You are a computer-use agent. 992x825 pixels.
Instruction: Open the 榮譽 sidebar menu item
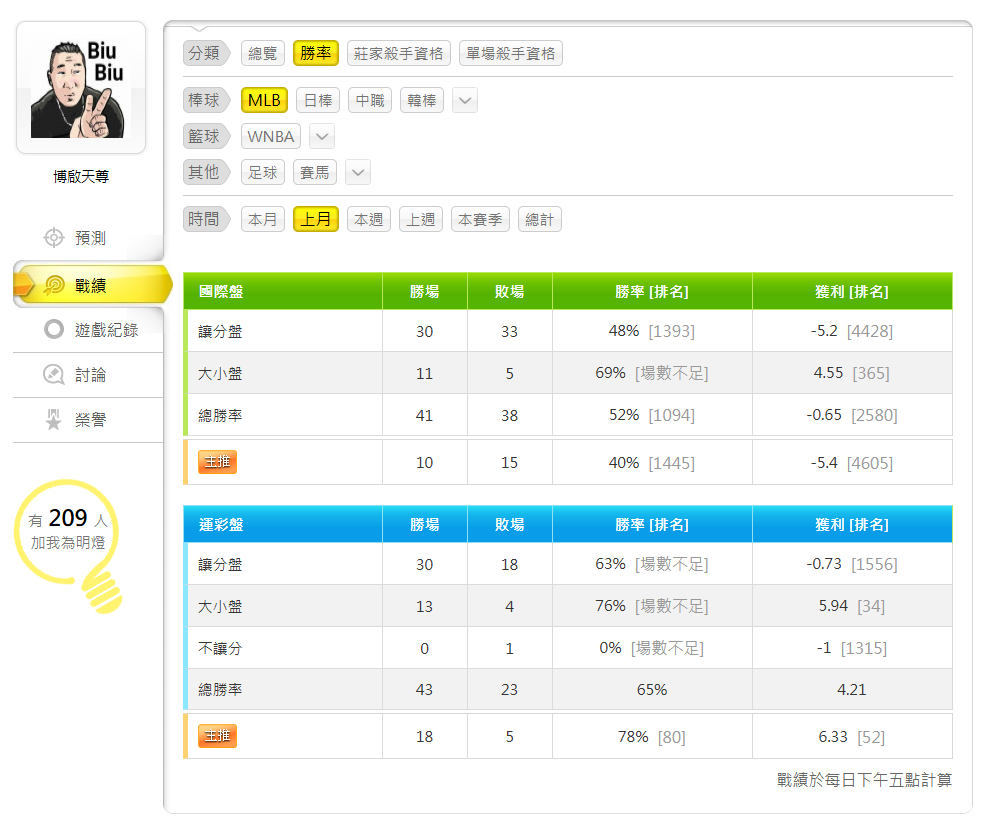88,419
